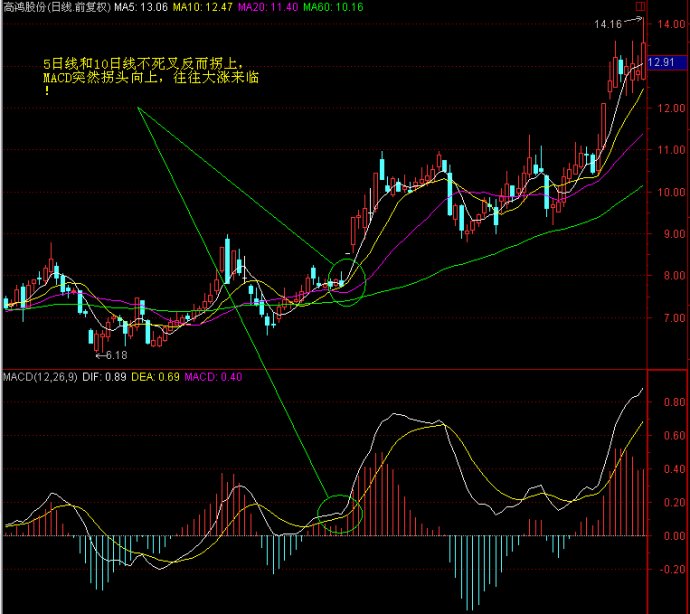Viewport: 690px width, 614px height.
Task: Click the 6.18 low price arrow label
Action: [x=111, y=354]
